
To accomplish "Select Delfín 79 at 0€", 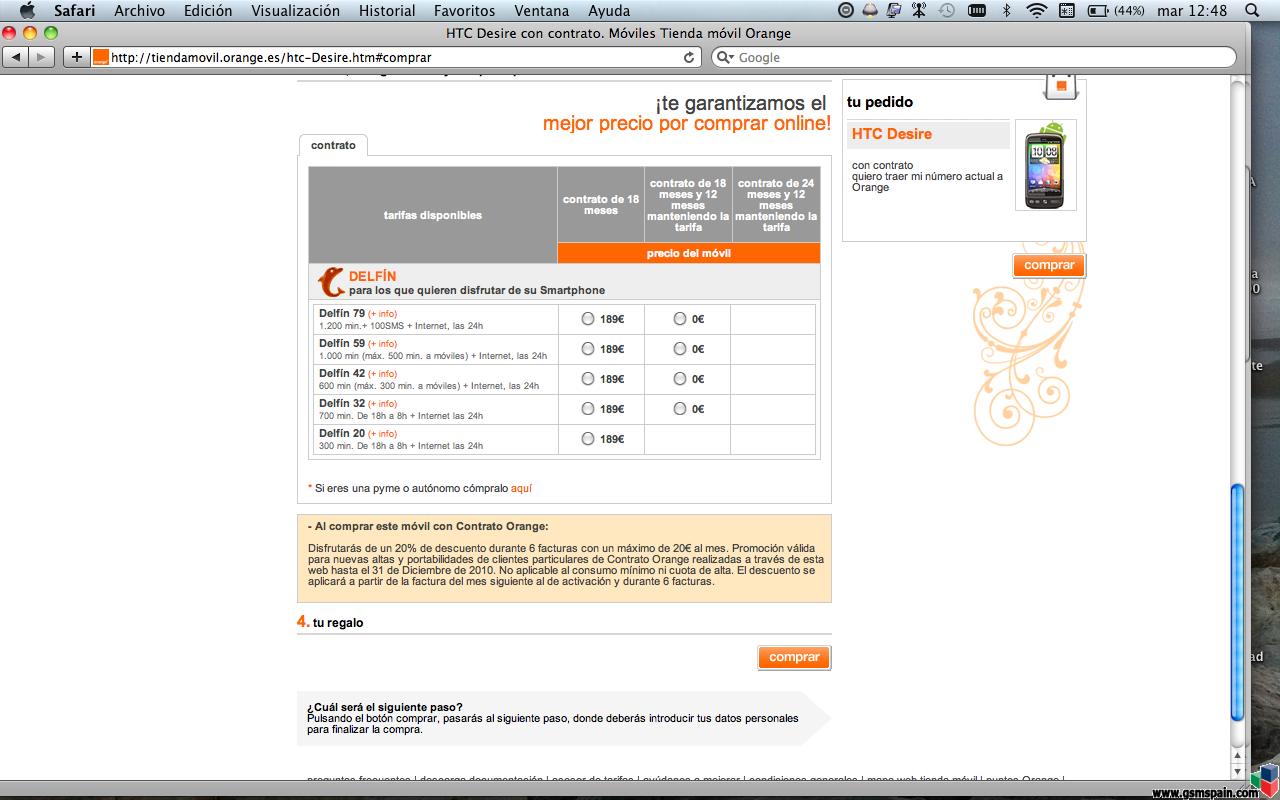I will 680,319.
